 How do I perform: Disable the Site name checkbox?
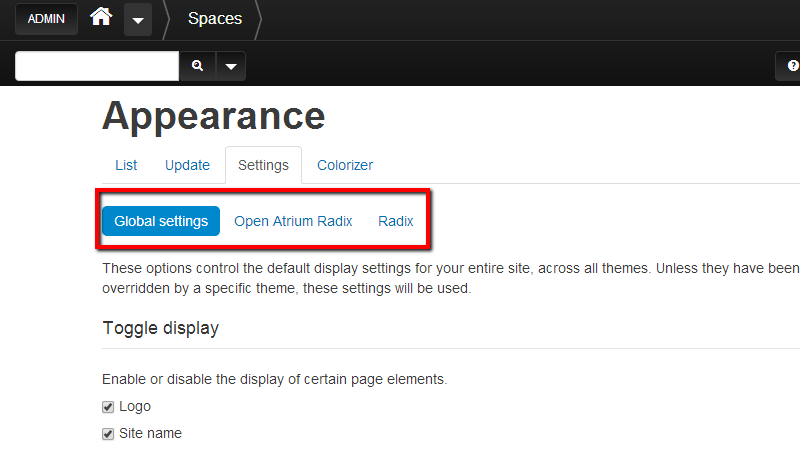[108, 434]
